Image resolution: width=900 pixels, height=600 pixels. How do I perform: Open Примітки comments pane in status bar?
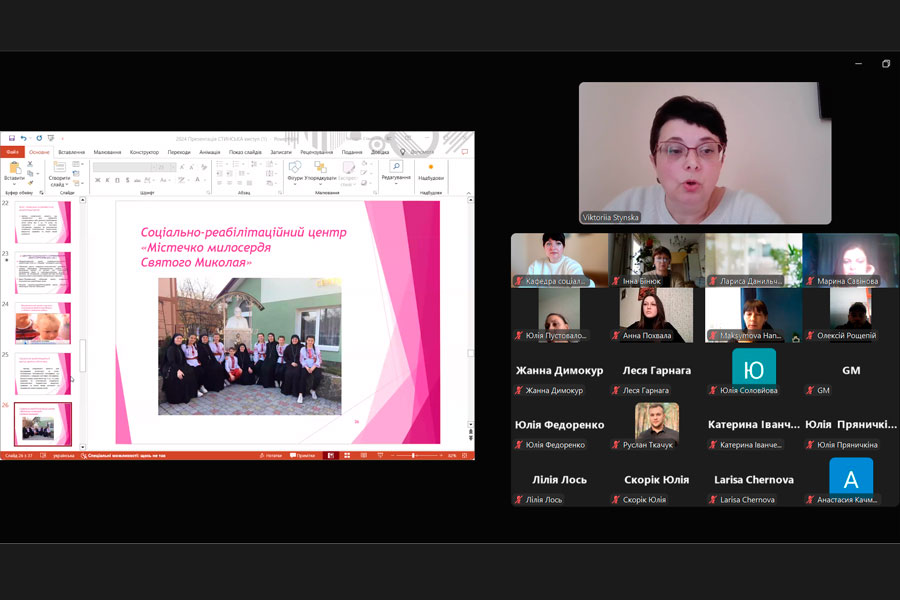(x=302, y=456)
